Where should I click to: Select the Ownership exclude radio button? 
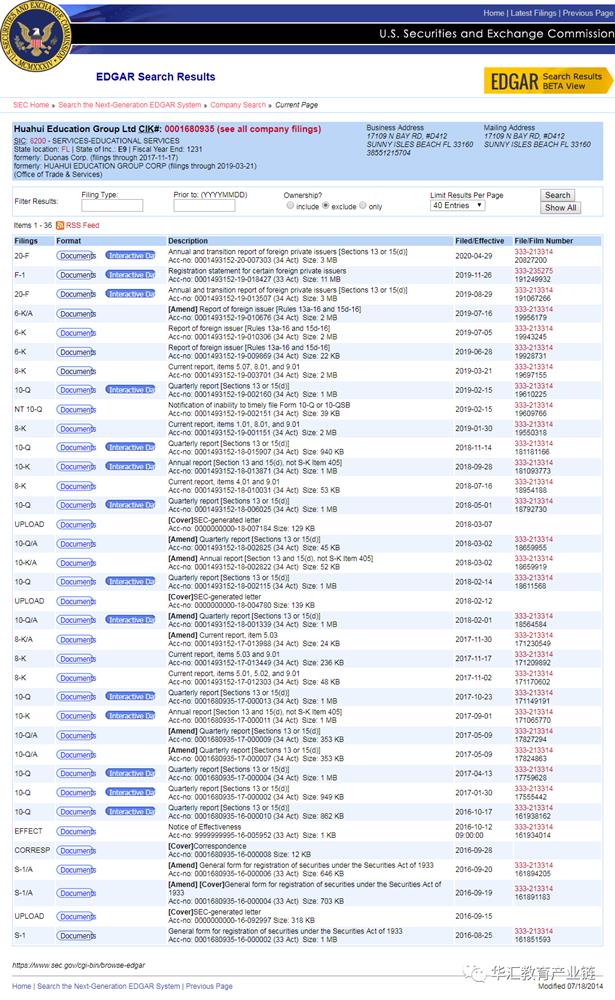click(x=326, y=205)
